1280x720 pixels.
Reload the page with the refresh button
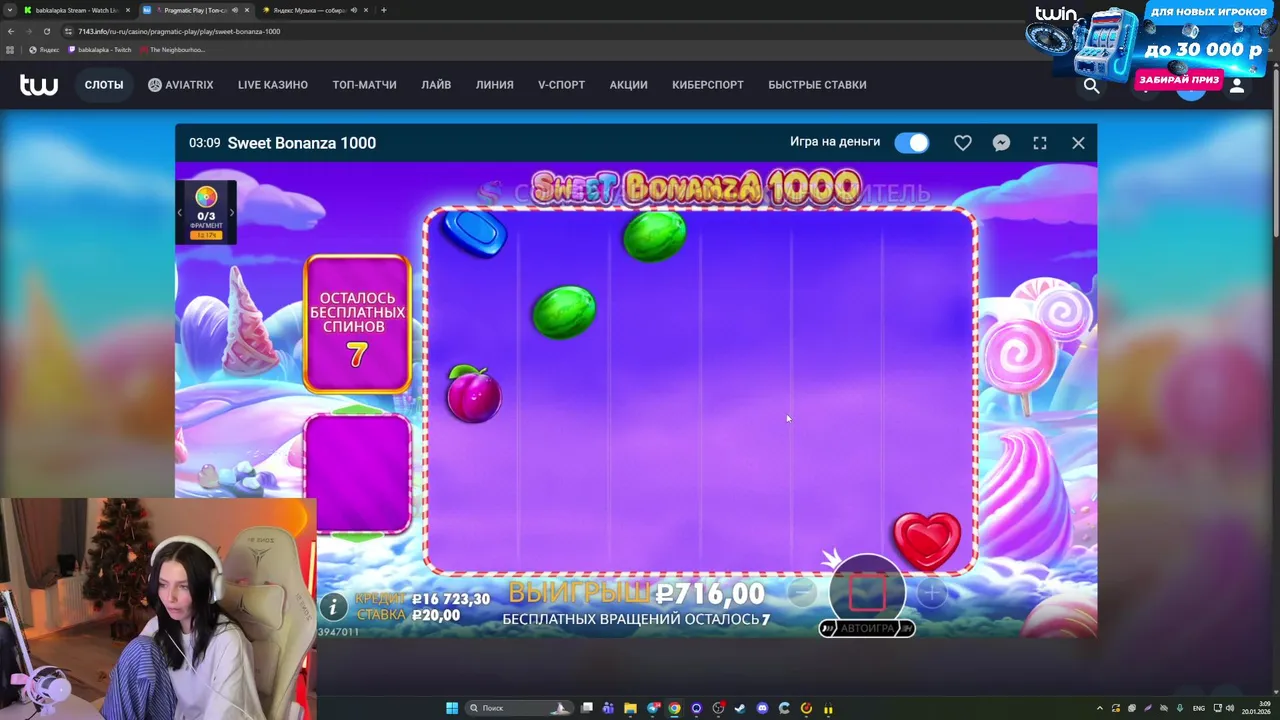pyautogui.click(x=46, y=31)
